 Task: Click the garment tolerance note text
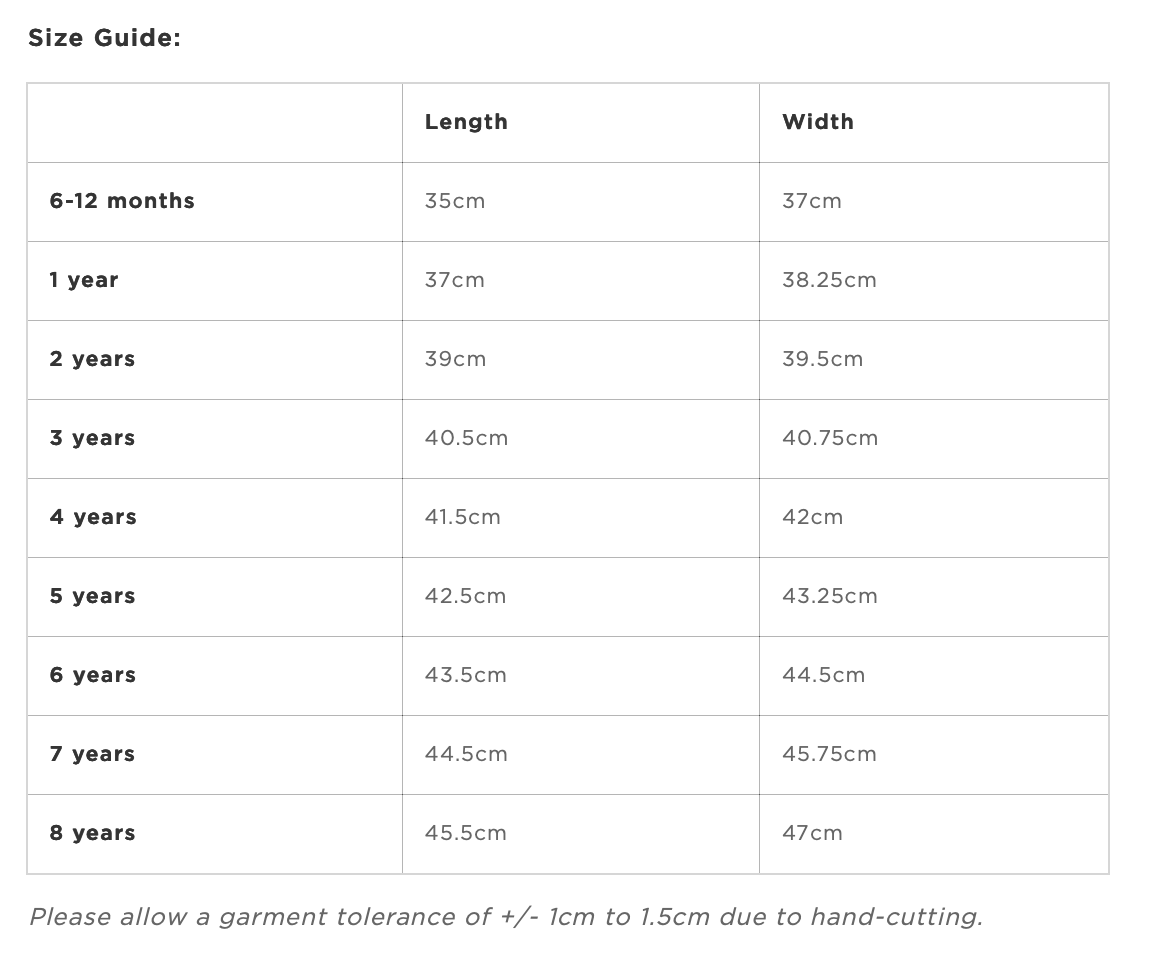(506, 917)
